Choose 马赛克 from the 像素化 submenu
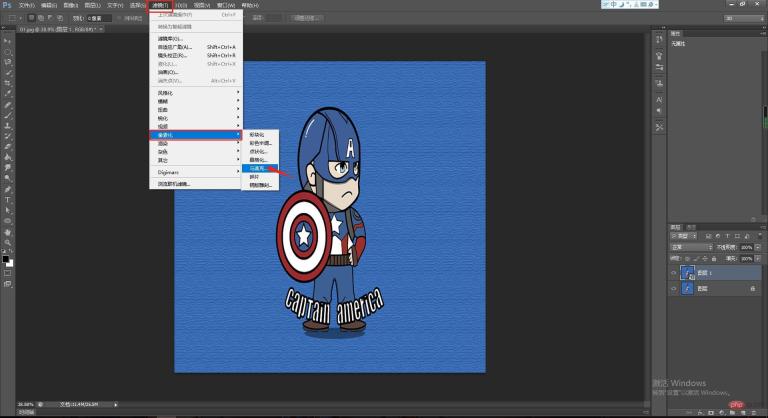 click(x=256, y=169)
